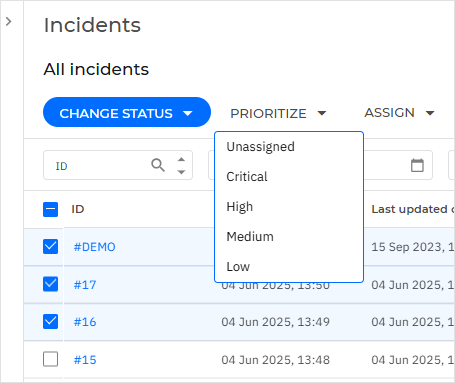Image resolution: width=455 pixels, height=383 pixels.
Task: Open incident #15 link
Action: [x=85, y=360]
